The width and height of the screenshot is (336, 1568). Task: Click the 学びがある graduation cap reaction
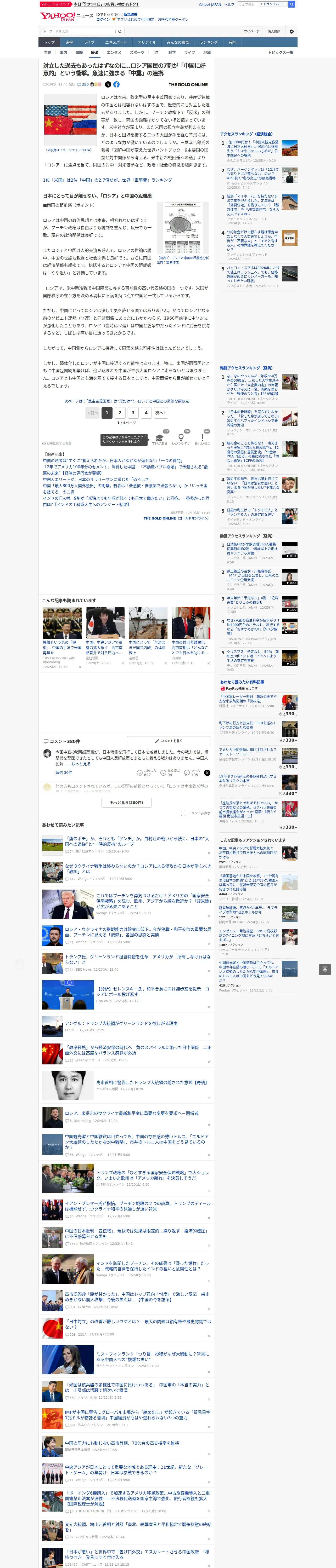click(160, 438)
